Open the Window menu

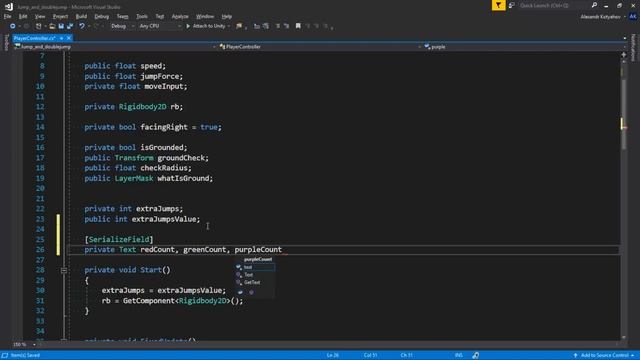click(x=205, y=16)
